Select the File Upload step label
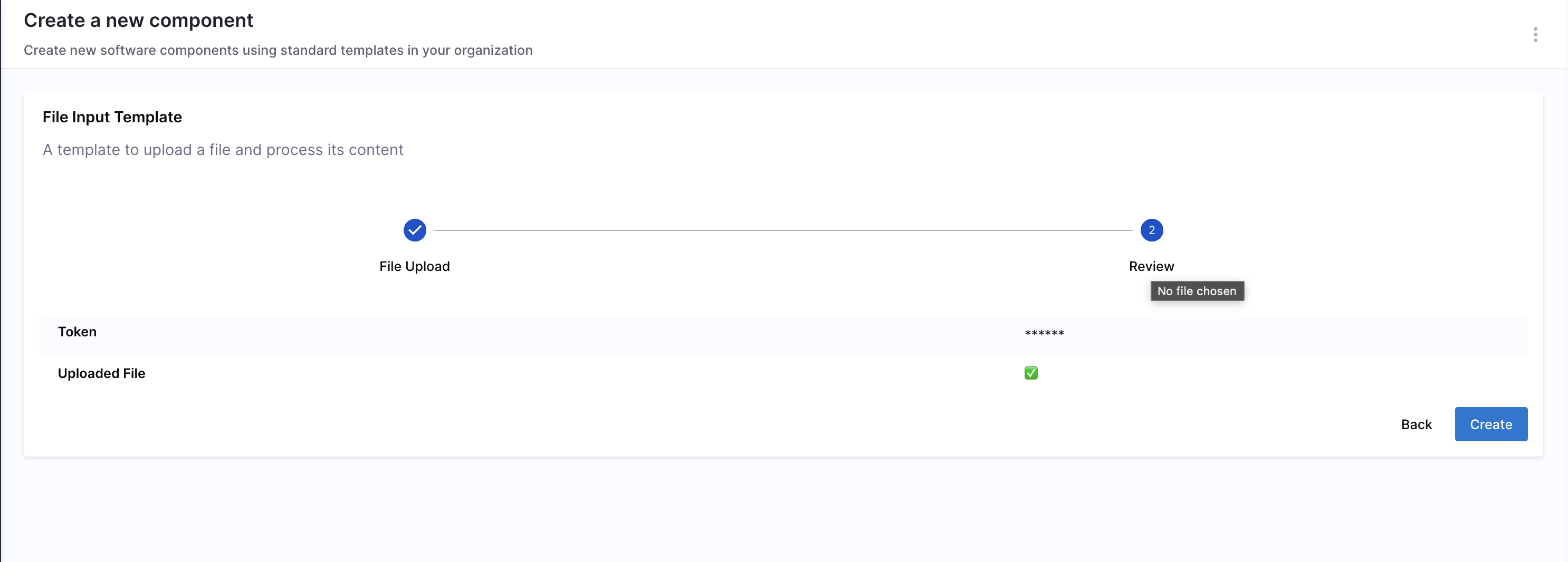The image size is (1568, 562). tap(415, 266)
